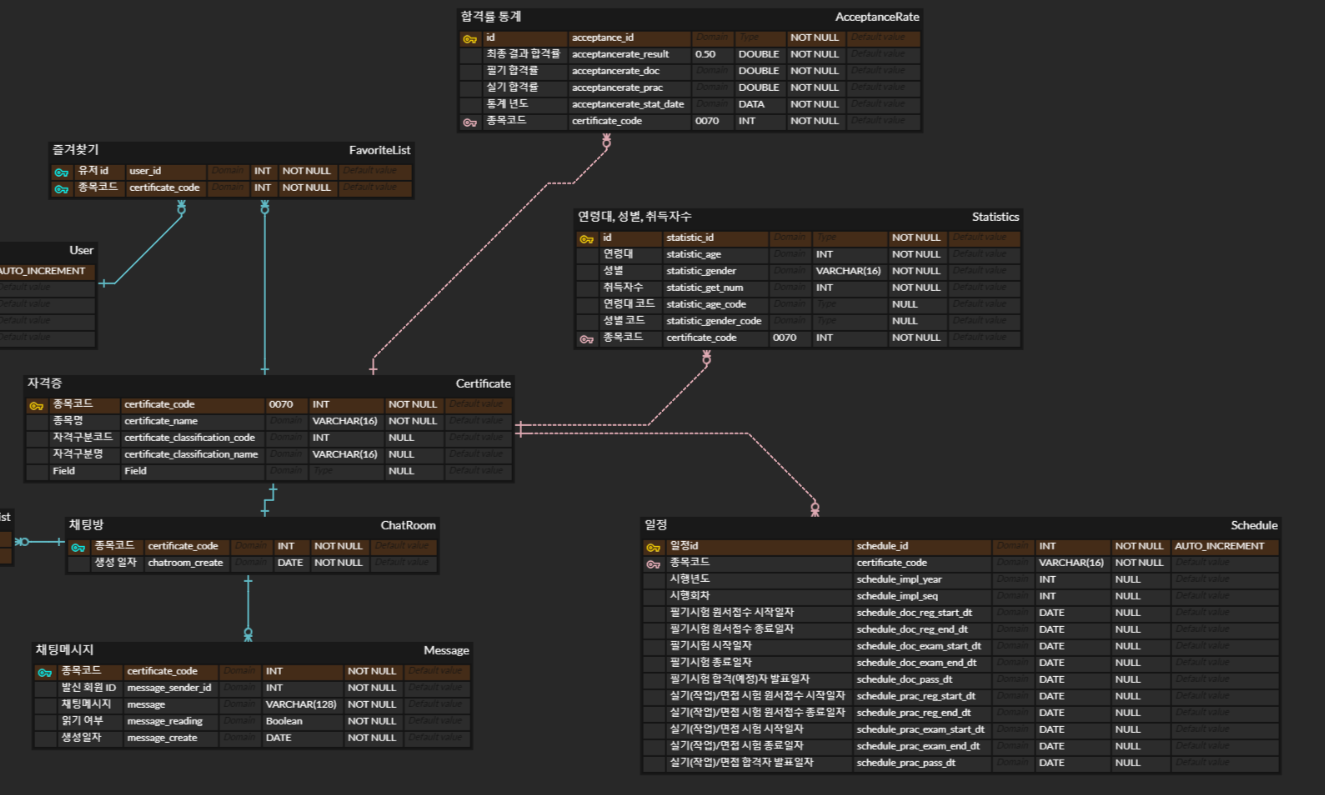Click the statistic_age column name

point(693,255)
